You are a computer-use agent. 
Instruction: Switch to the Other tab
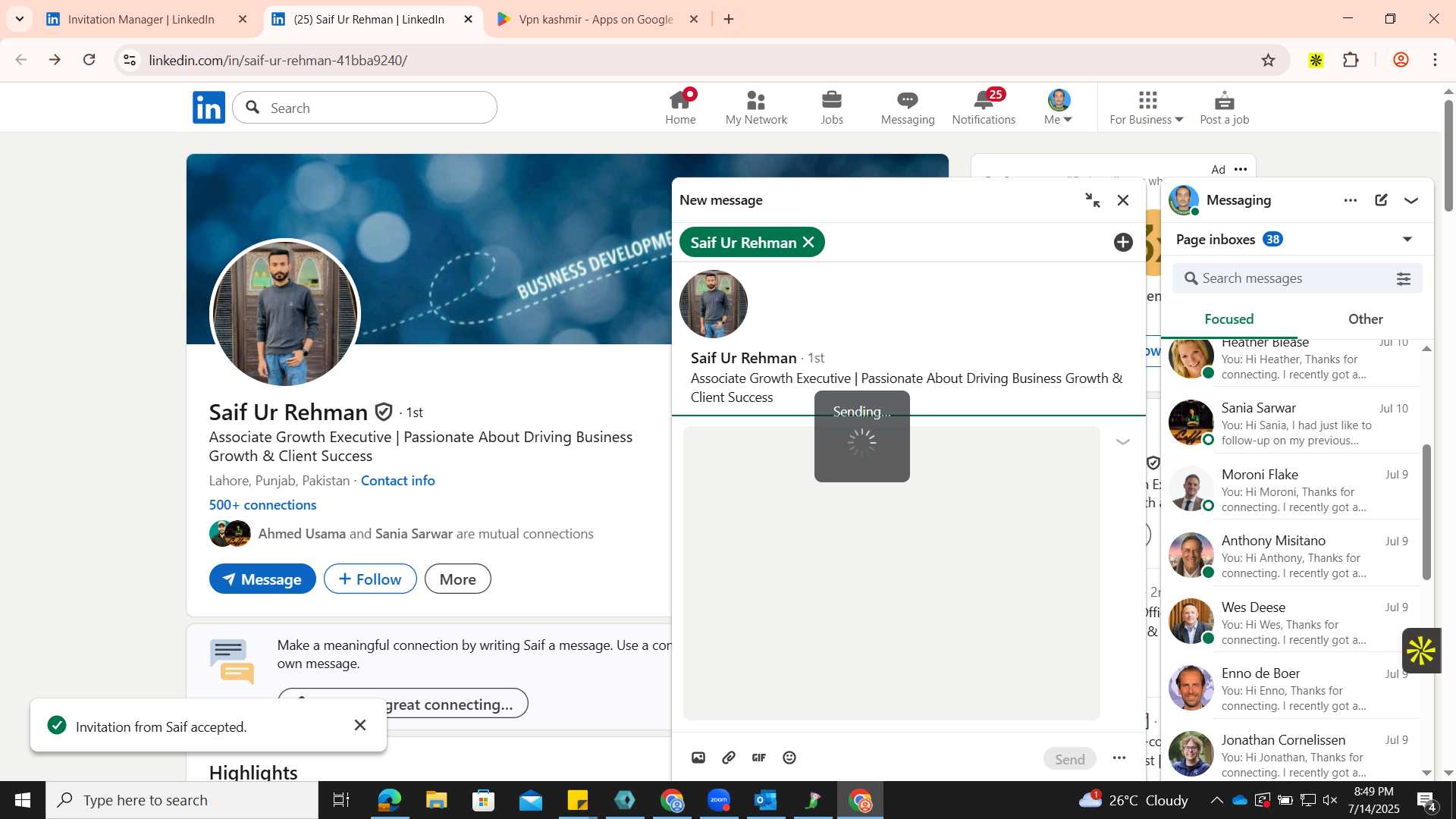tap(1365, 319)
